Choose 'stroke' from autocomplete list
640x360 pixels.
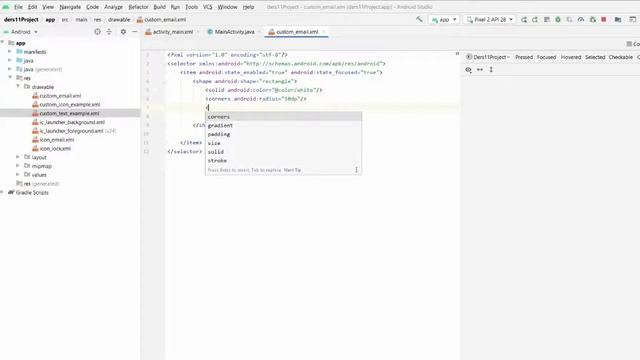283,160
